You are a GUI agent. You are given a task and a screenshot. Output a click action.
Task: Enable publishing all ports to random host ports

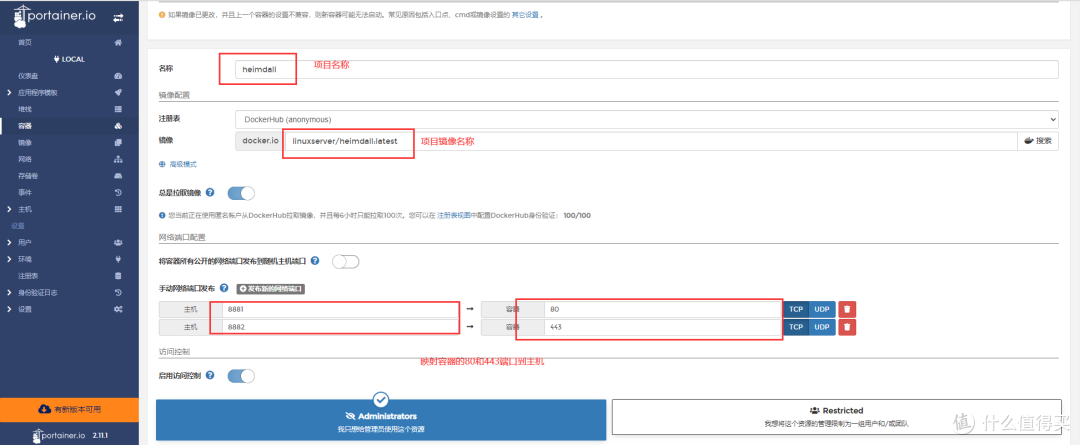click(346, 262)
